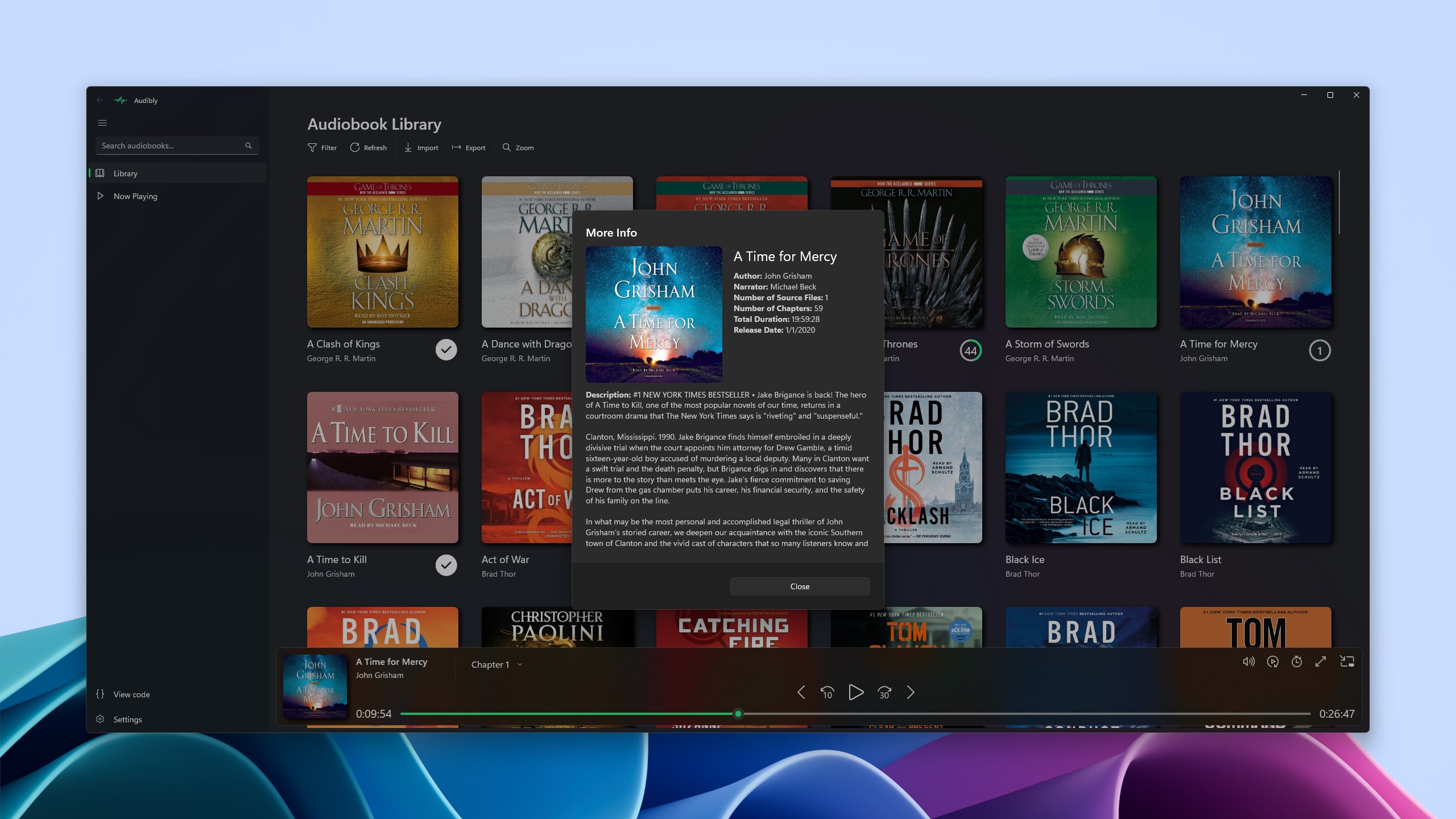Adjust the player volume icon
The width and height of the screenshot is (1456, 819).
(1249, 661)
